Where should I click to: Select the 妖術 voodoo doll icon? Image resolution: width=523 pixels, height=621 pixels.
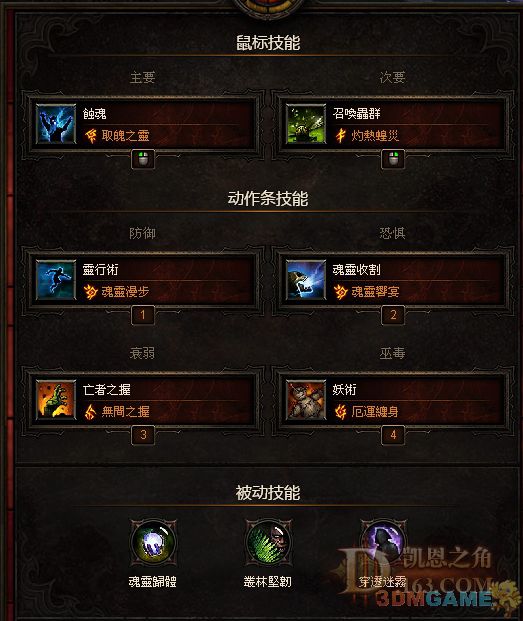click(306, 400)
